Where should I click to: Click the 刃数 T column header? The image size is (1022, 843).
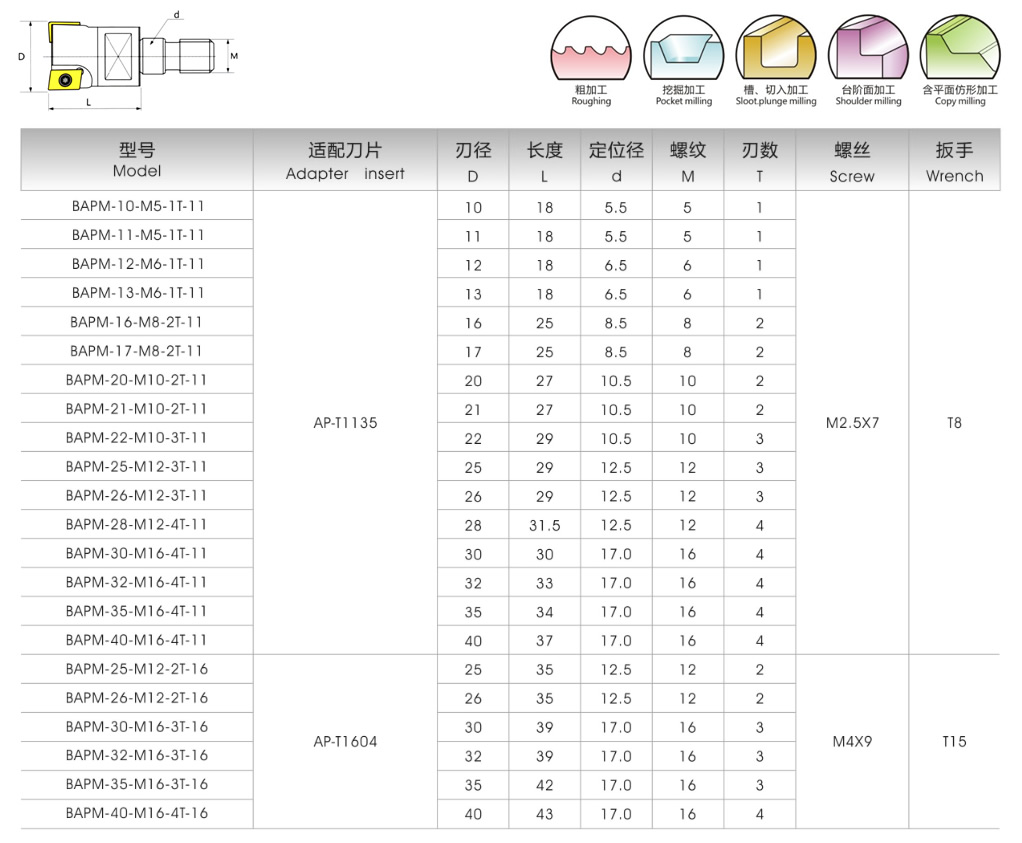[x=760, y=160]
